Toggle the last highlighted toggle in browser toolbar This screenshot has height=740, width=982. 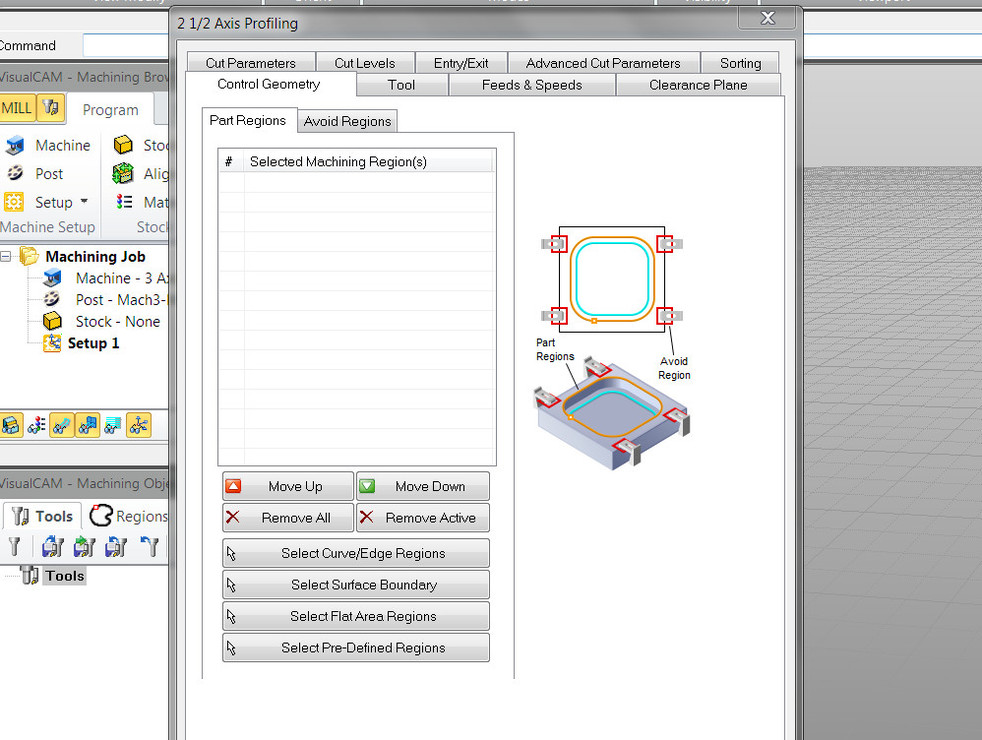[x=138, y=425]
